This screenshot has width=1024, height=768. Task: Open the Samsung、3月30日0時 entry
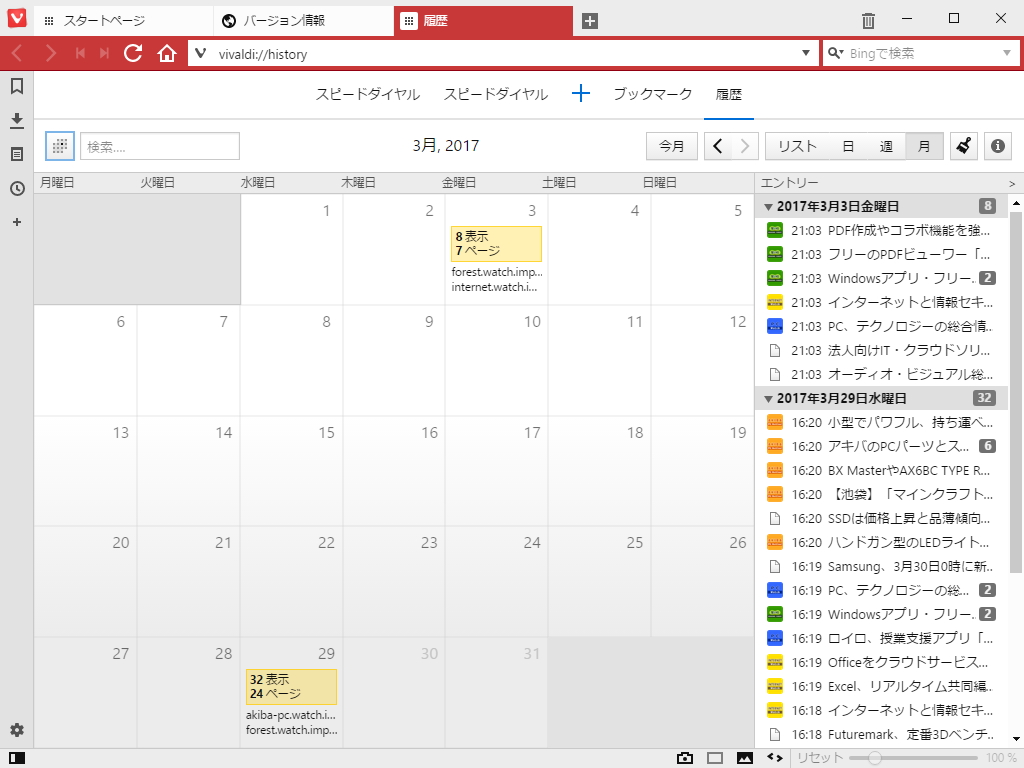coord(881,566)
